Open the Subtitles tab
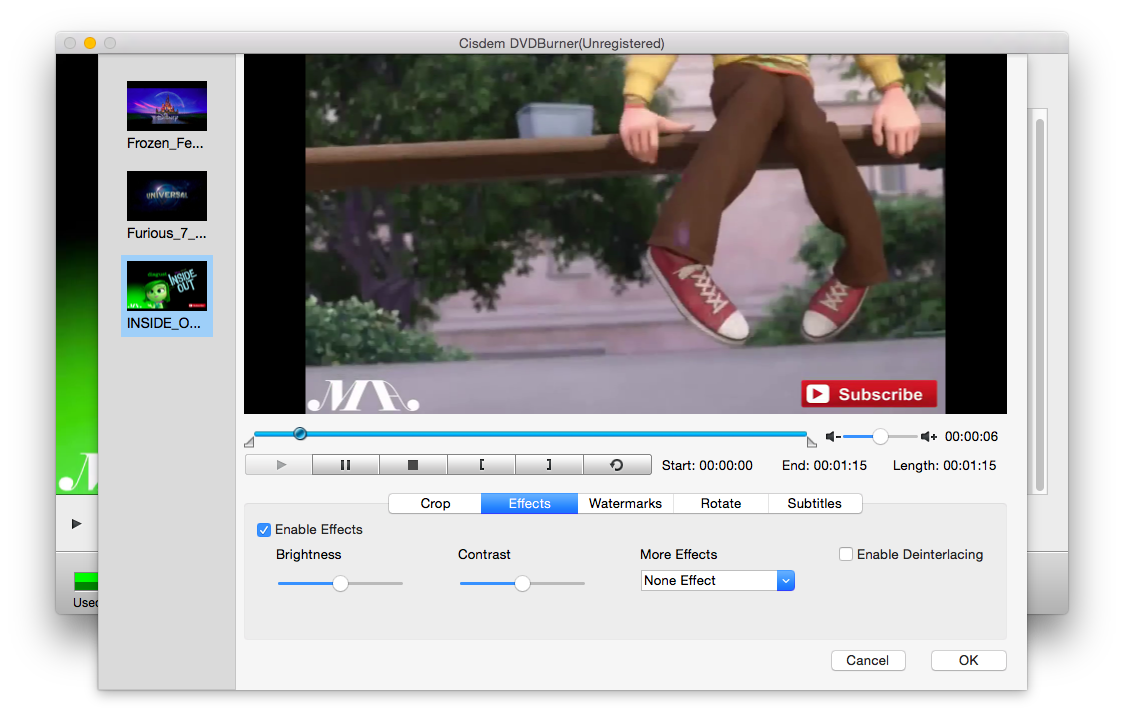This screenshot has width=1124, height=711. (x=814, y=503)
